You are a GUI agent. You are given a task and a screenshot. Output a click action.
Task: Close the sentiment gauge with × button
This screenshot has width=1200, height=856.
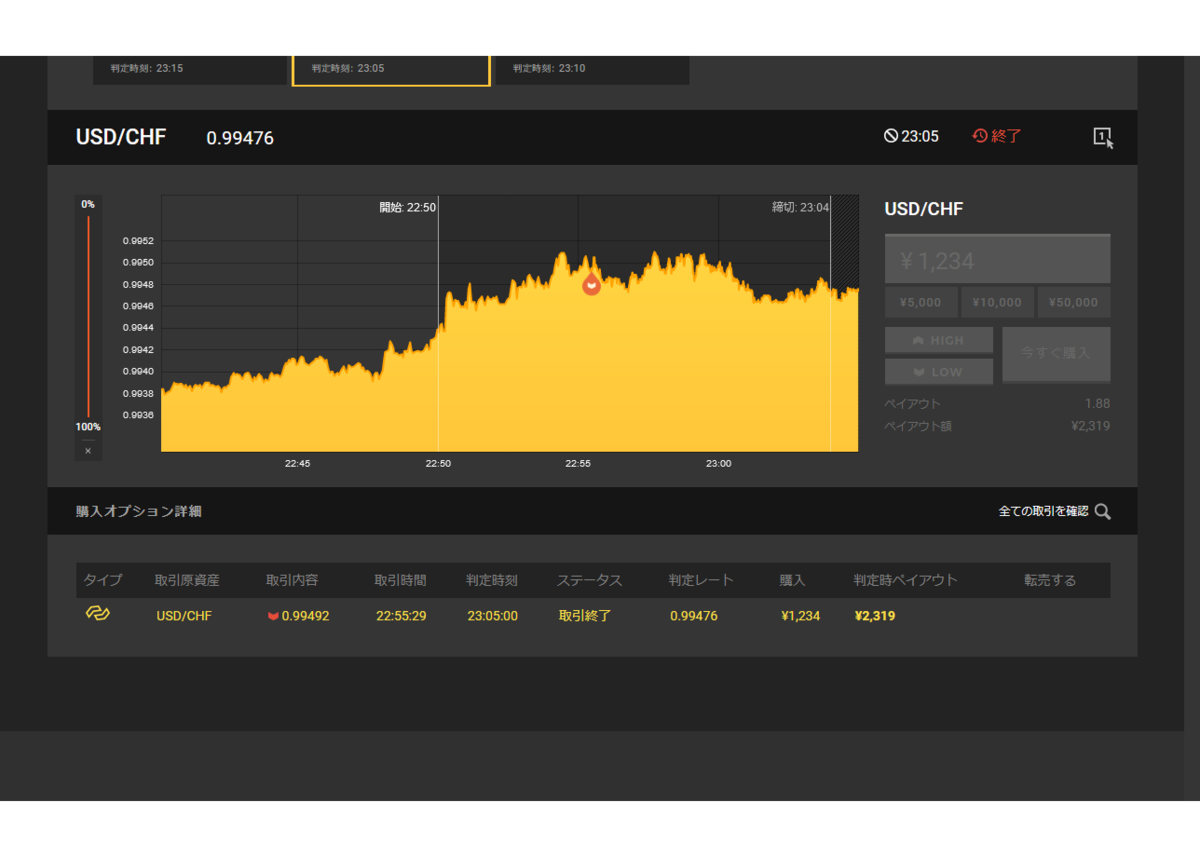pos(88,451)
